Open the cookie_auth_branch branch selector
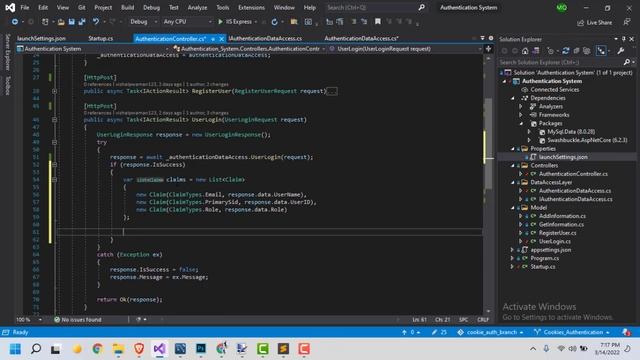This screenshot has width=640, height=360. click(490, 332)
